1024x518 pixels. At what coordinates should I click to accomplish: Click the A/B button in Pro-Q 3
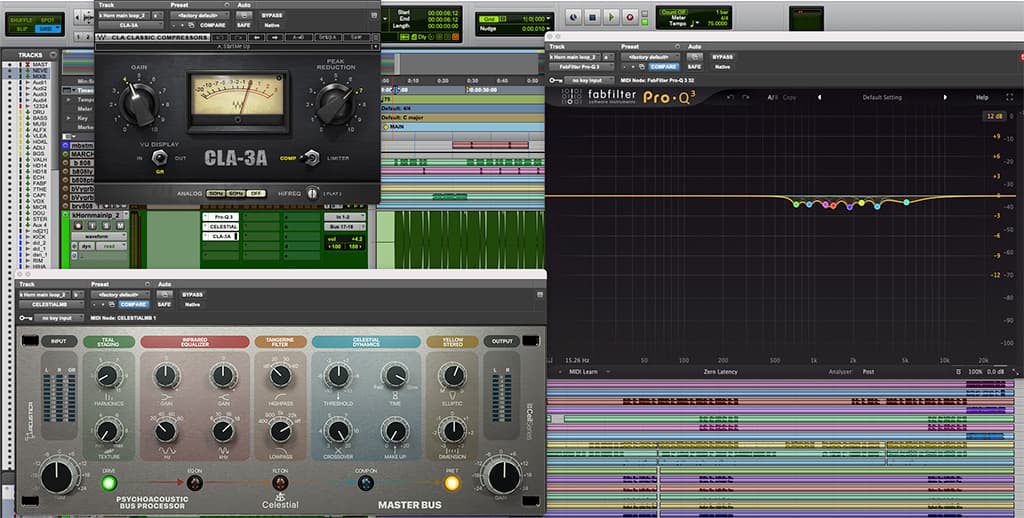pyautogui.click(x=773, y=97)
